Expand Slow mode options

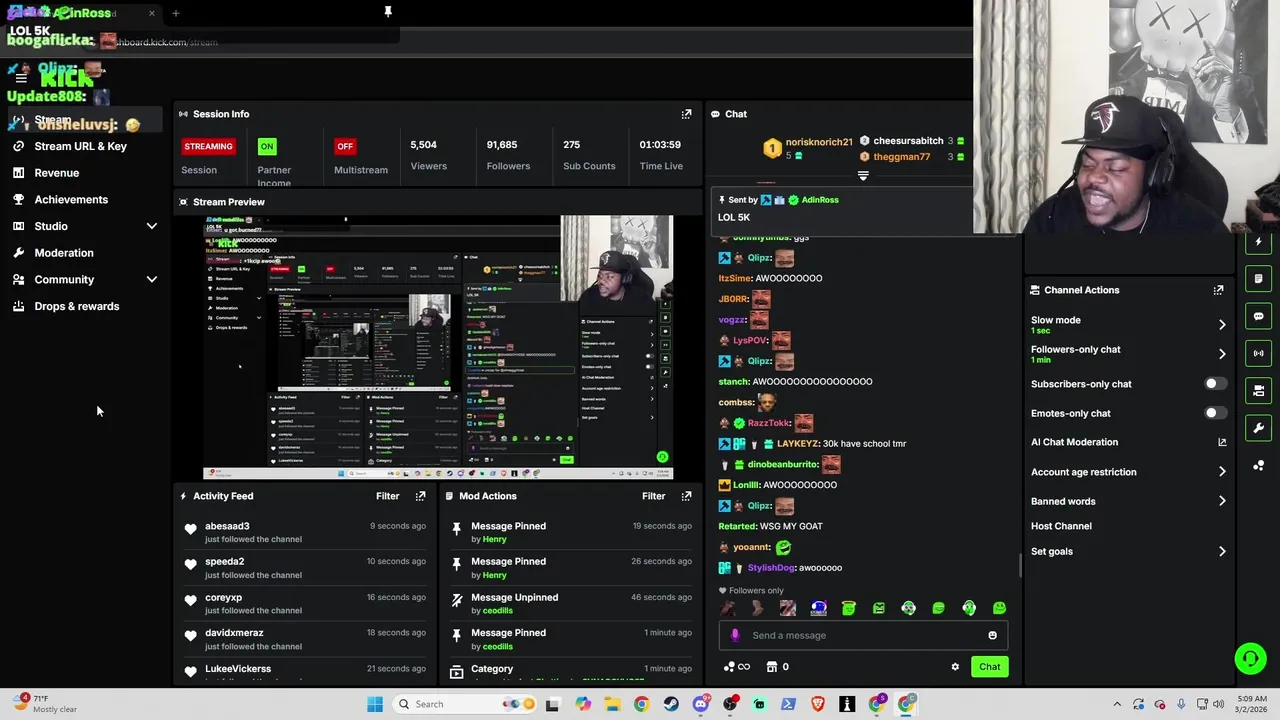1222,325
